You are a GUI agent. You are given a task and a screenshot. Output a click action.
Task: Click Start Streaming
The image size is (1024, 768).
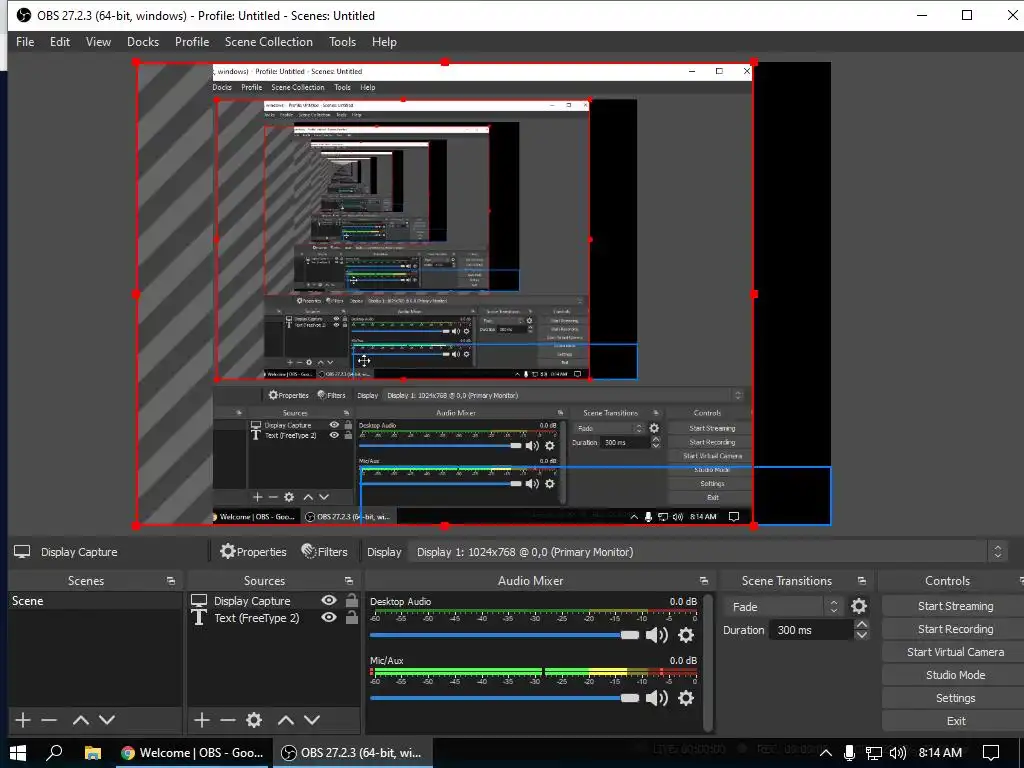(x=955, y=606)
